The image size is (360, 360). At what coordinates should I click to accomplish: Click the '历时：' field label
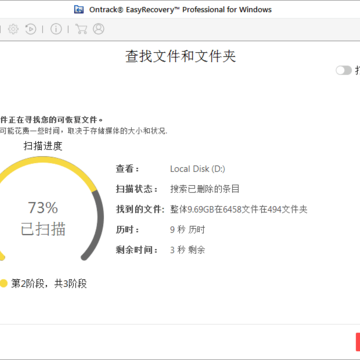[127, 230]
